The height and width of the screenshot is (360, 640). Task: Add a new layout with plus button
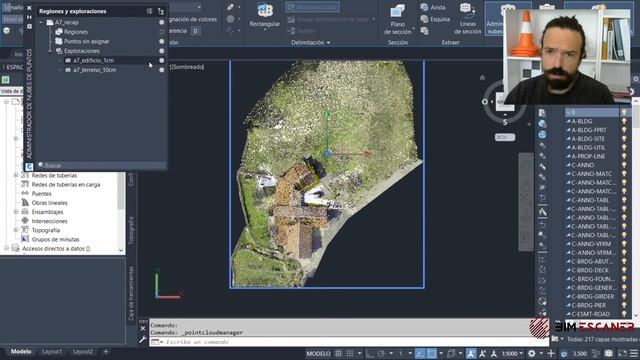point(105,351)
